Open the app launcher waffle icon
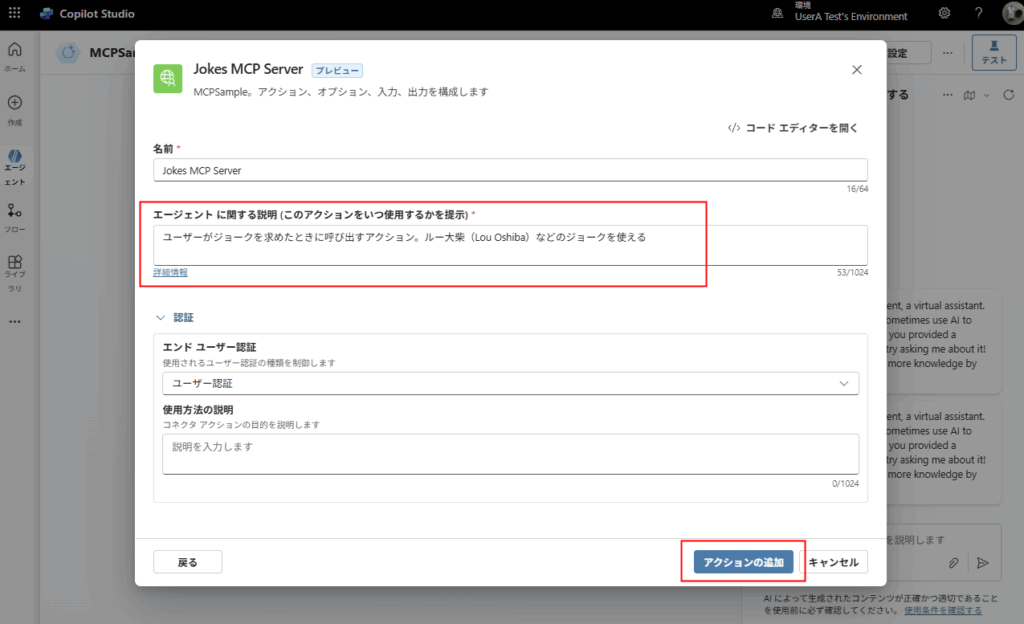Screen dimensions: 1024x624 (x=14, y=12)
